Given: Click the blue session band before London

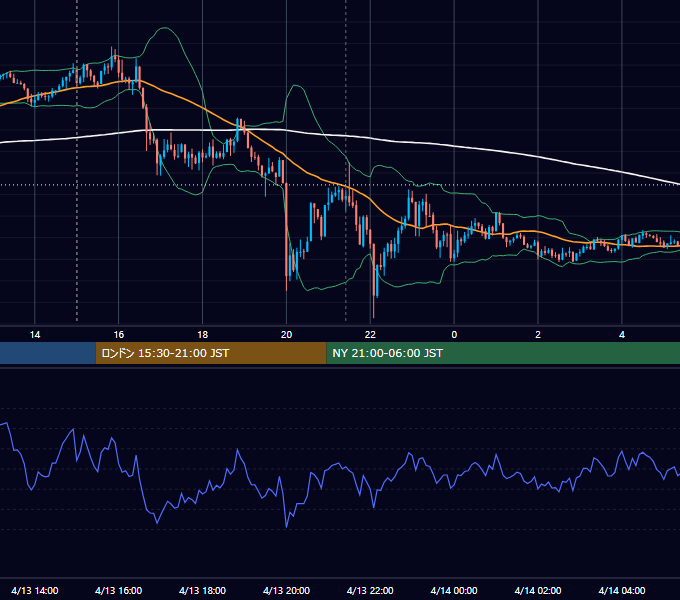Looking at the screenshot, I should coord(48,353).
